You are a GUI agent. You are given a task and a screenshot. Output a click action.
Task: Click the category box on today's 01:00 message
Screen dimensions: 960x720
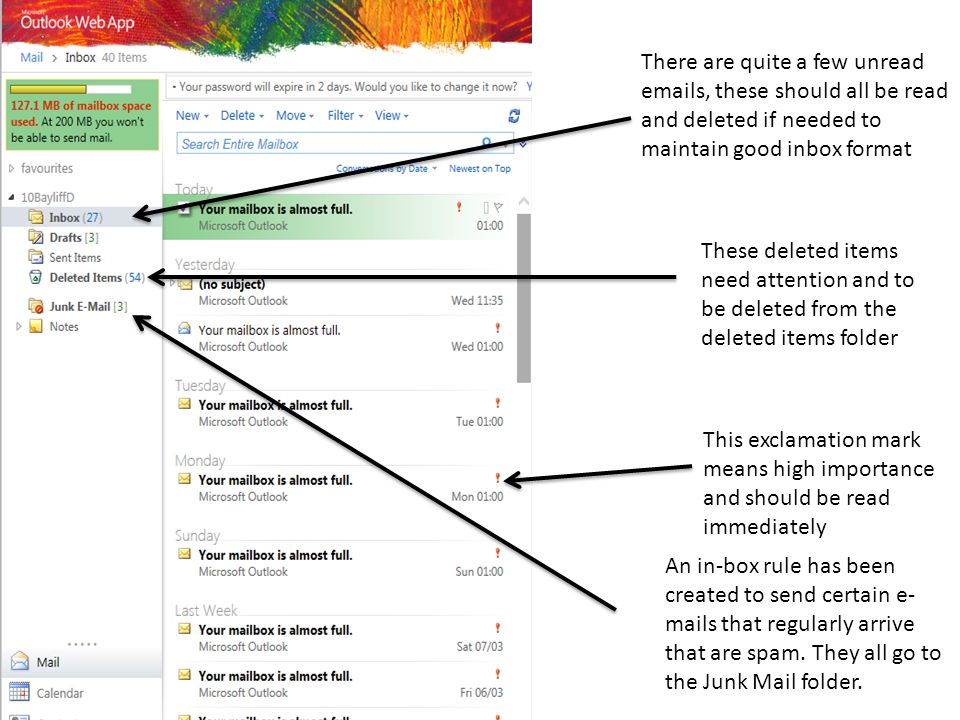pos(486,208)
